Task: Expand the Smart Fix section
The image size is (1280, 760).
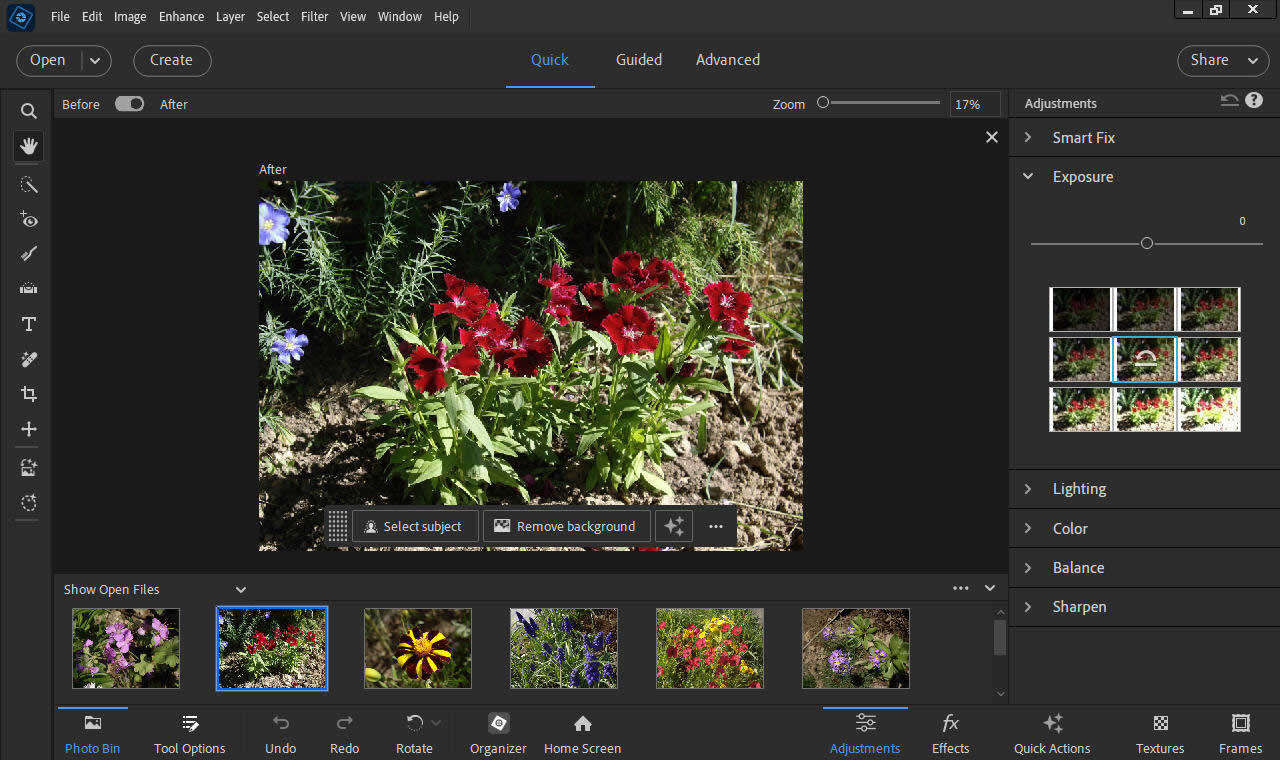Action: (1083, 138)
